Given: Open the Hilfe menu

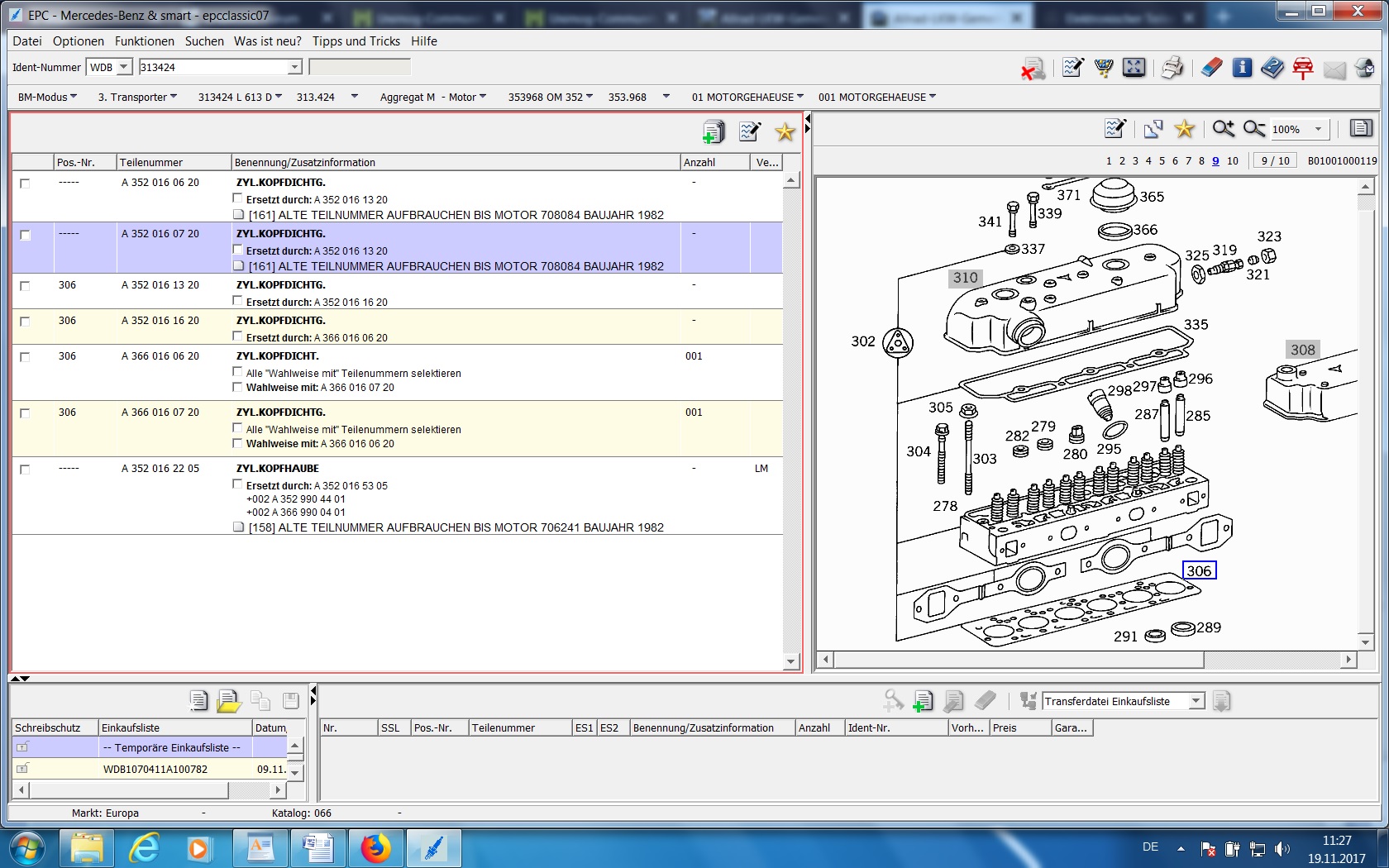Looking at the screenshot, I should coord(424,41).
